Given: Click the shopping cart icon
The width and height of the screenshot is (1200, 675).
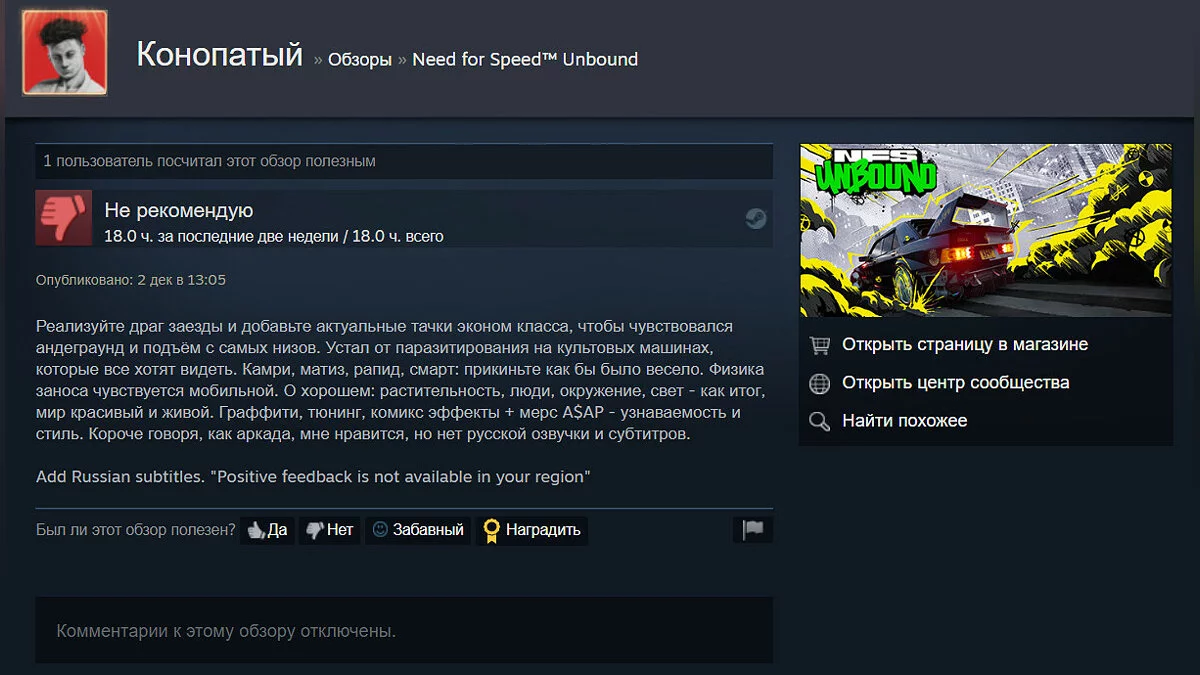Looking at the screenshot, I should [x=820, y=345].
